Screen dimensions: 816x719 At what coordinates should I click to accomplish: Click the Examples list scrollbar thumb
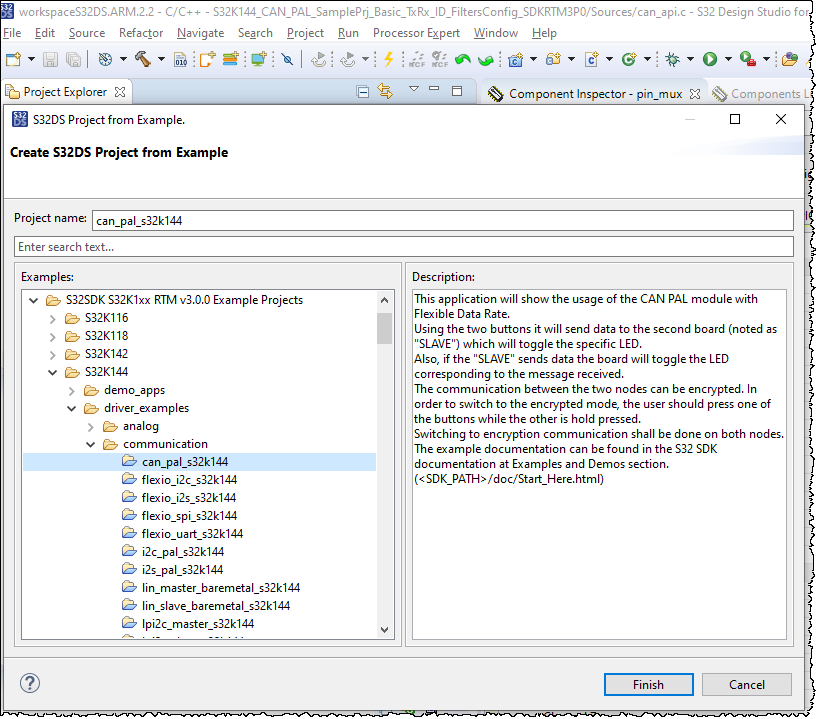[x=385, y=328]
